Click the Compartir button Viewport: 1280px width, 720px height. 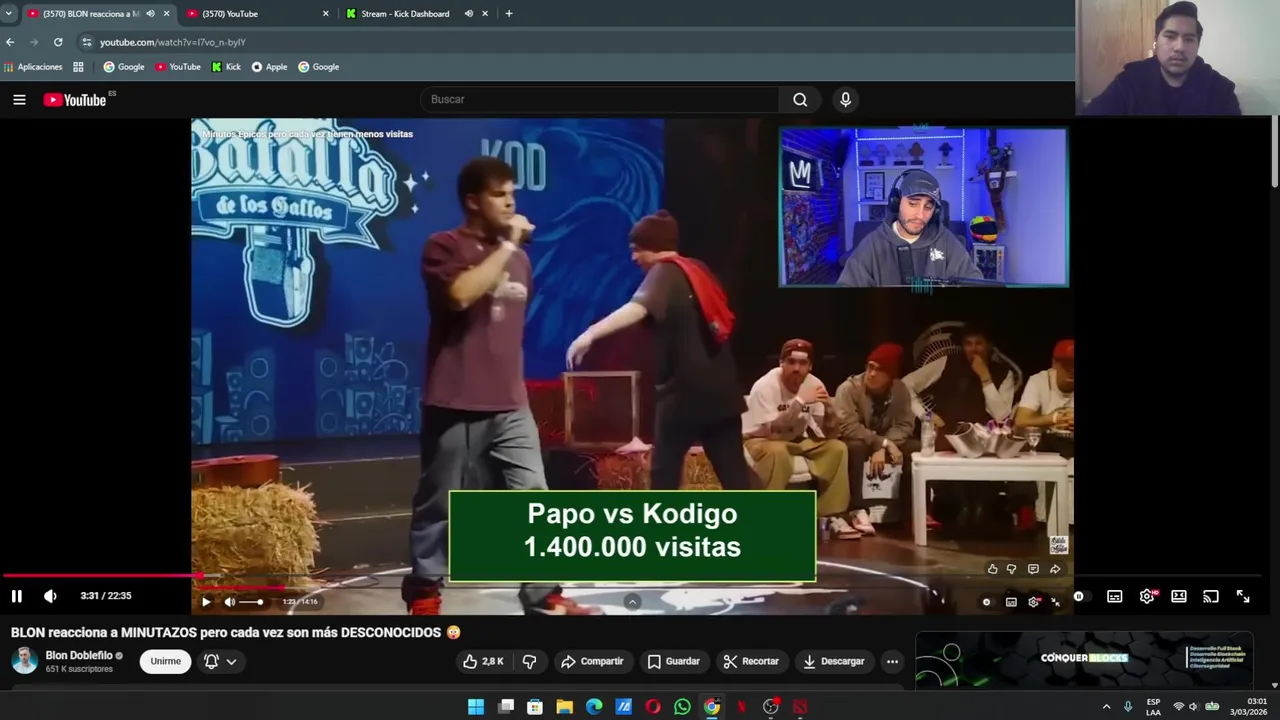point(592,661)
